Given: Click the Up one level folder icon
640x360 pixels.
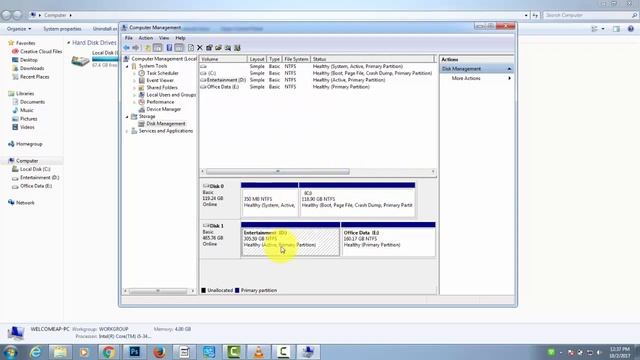Looking at the screenshot, I should (x=148, y=48).
